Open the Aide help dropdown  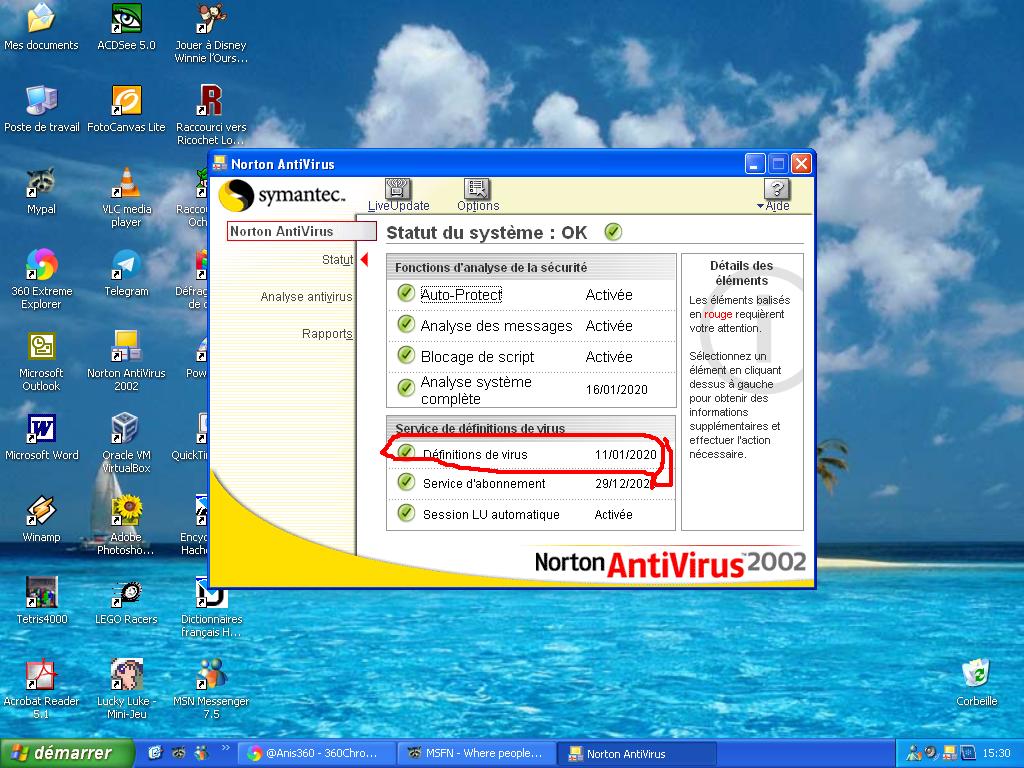click(x=776, y=194)
